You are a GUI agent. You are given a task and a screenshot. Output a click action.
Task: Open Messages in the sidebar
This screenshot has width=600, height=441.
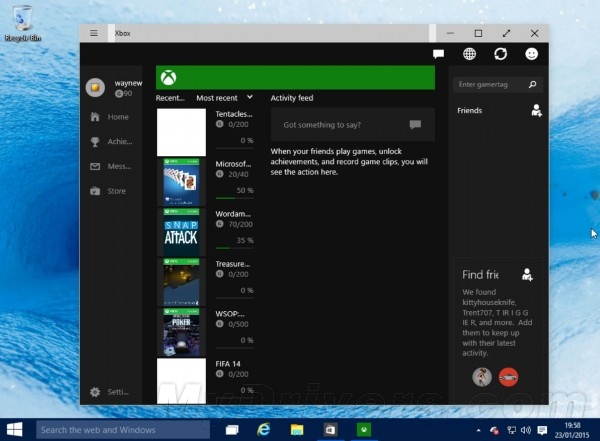pyautogui.click(x=96, y=166)
